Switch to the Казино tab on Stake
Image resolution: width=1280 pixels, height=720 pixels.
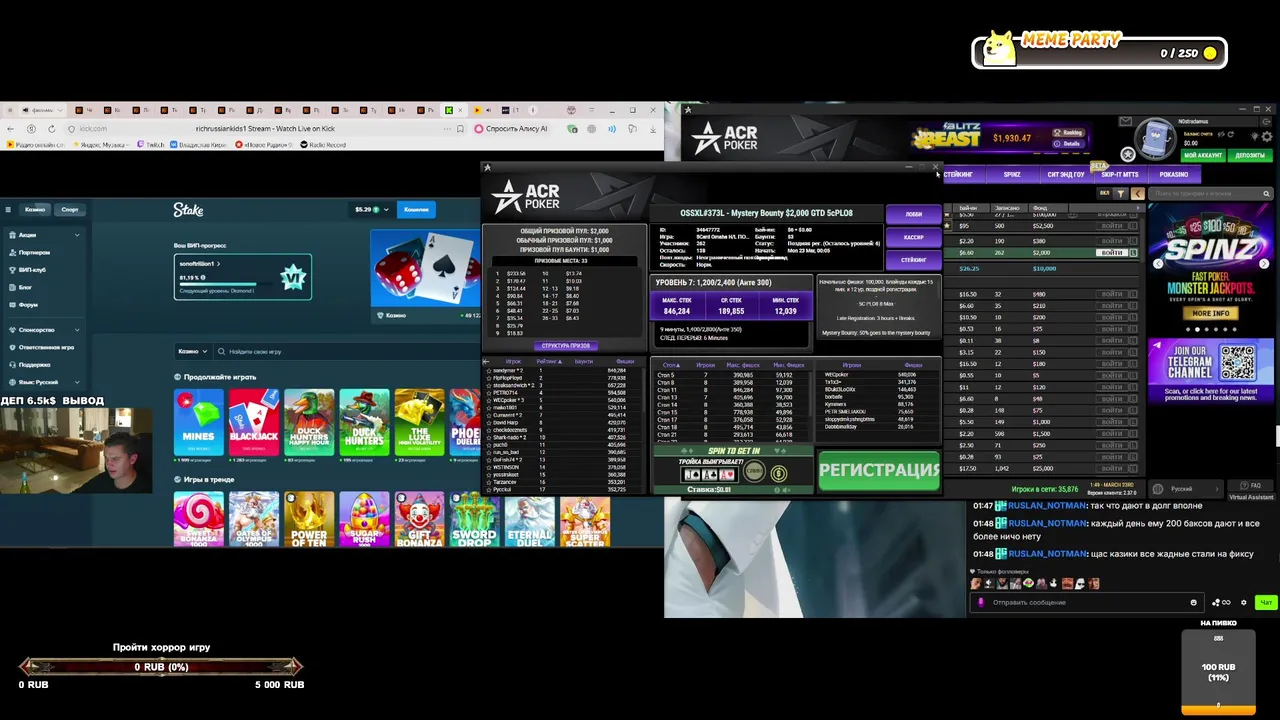(x=35, y=210)
